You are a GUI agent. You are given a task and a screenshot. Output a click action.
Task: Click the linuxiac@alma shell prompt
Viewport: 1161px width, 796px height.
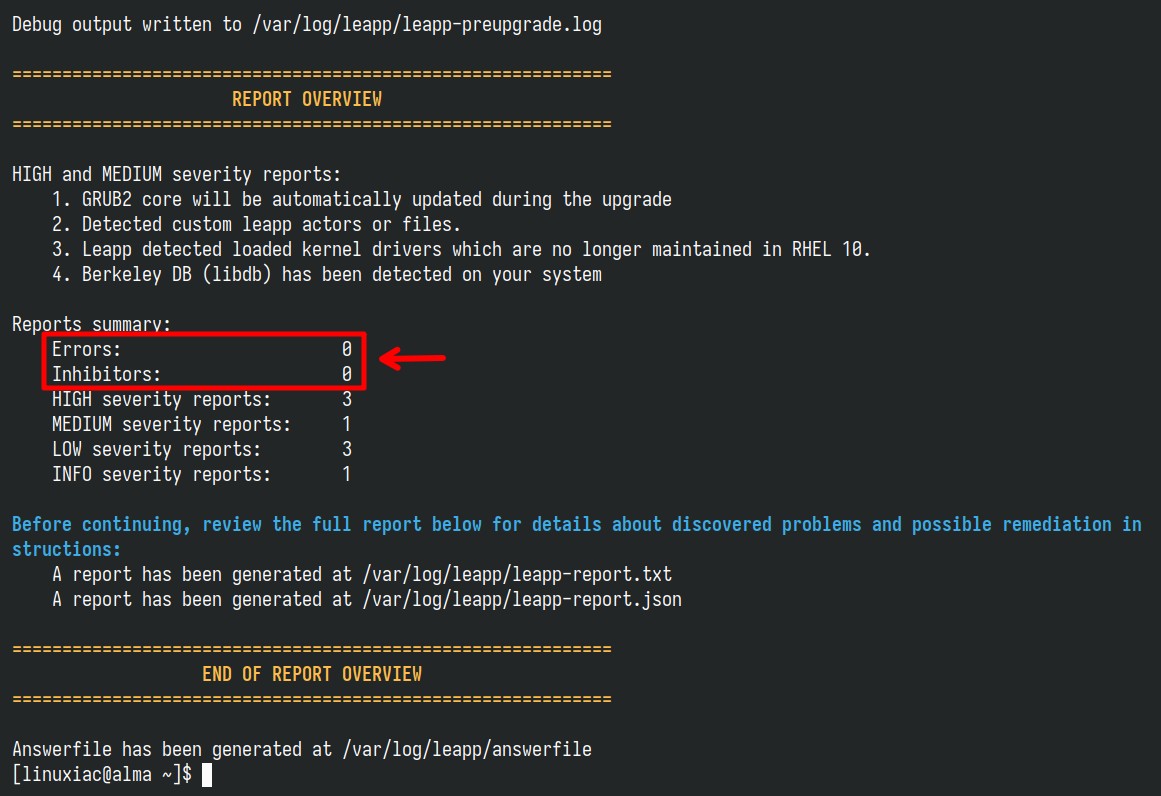tap(102, 775)
